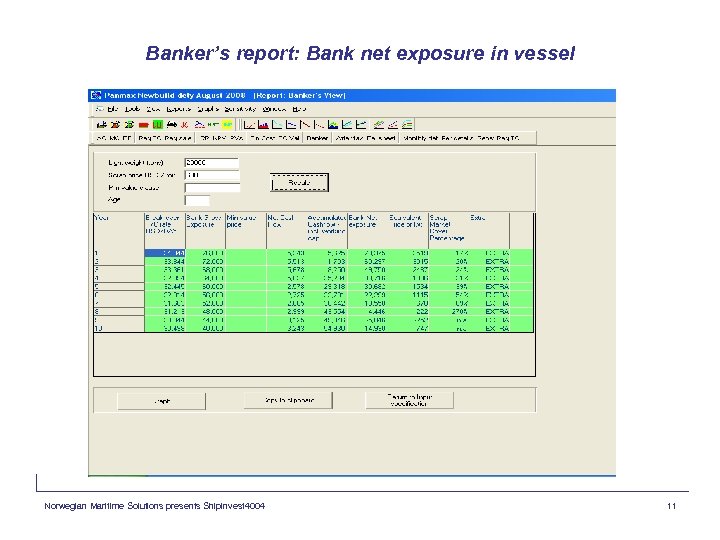Select the 270% scrap percentage cell
The width and height of the screenshot is (720, 540).
(449, 311)
